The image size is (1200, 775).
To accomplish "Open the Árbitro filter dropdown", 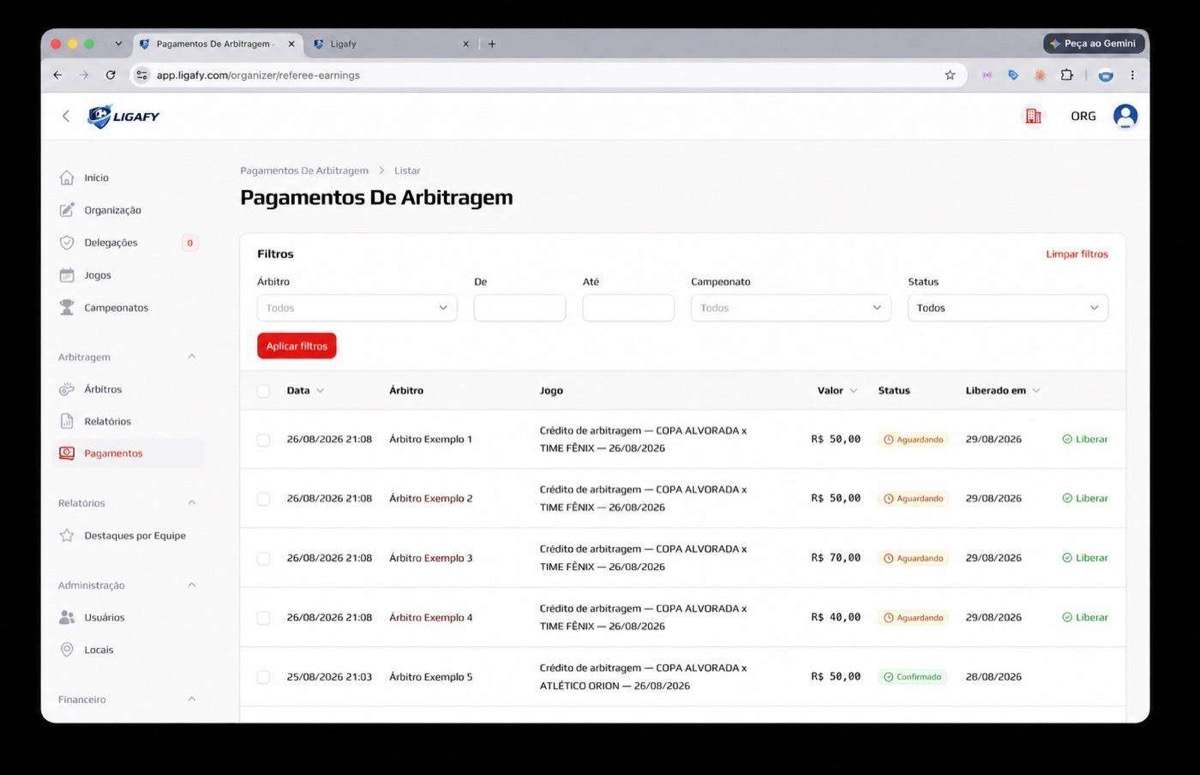I will pyautogui.click(x=357, y=308).
